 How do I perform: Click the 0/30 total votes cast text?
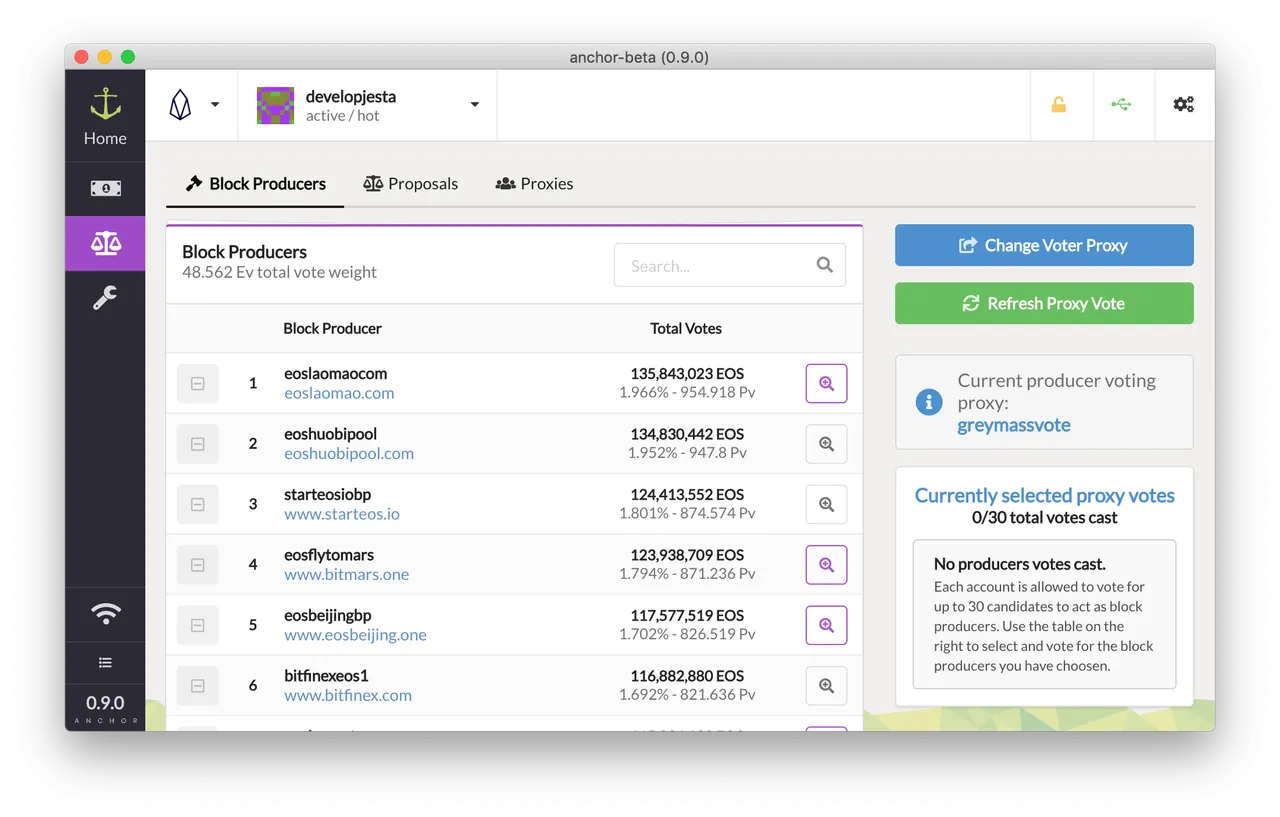pyautogui.click(x=1044, y=518)
